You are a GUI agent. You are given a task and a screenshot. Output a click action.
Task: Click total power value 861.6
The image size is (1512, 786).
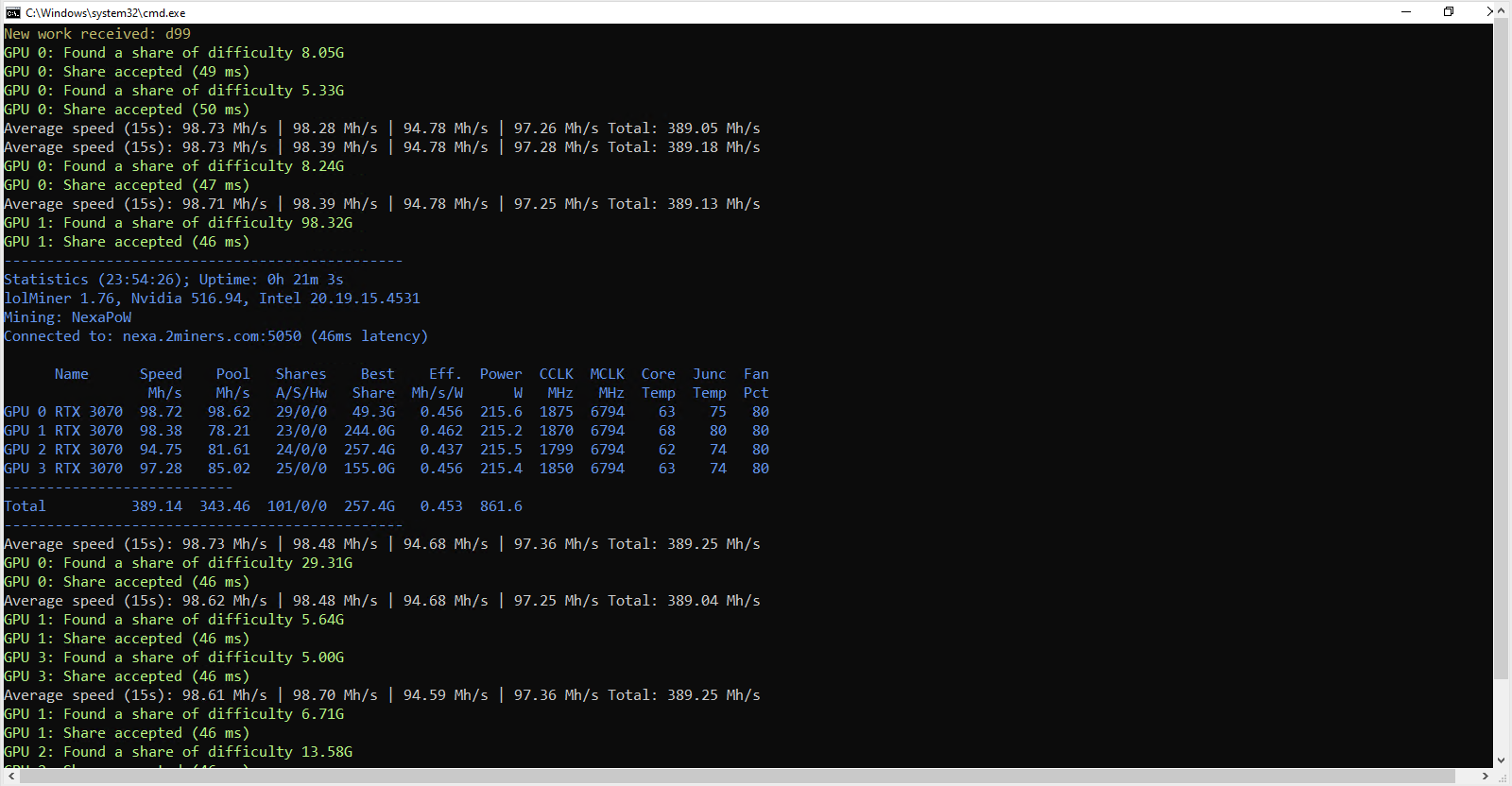pyautogui.click(x=501, y=506)
